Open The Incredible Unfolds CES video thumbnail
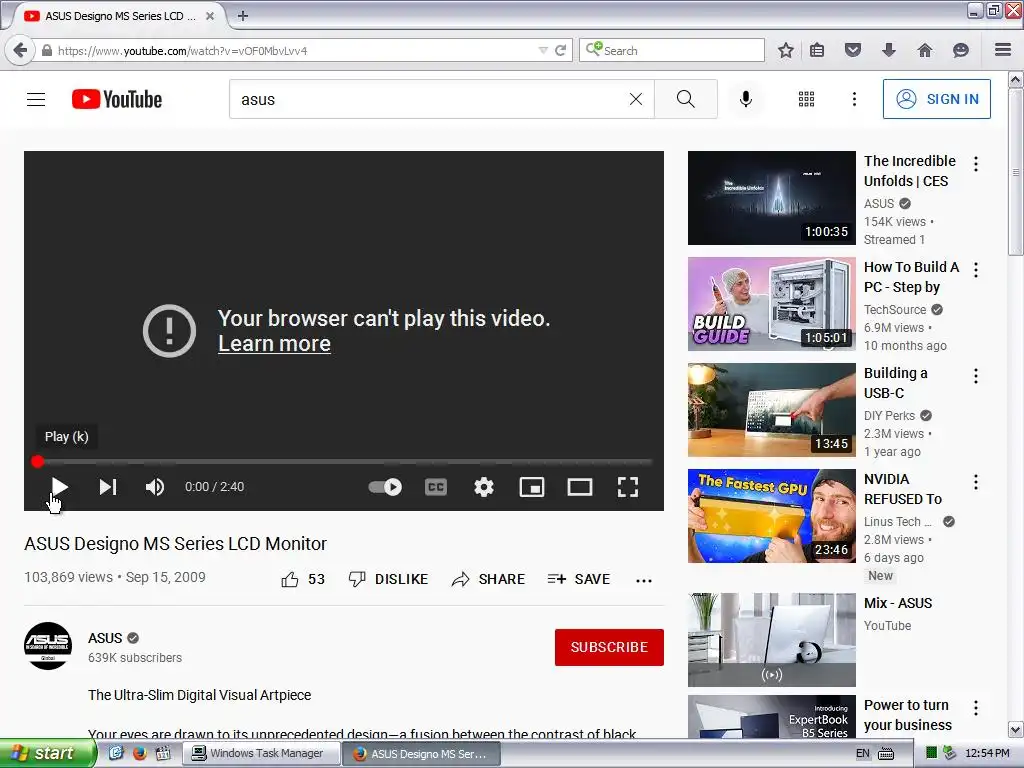 pyautogui.click(x=772, y=198)
